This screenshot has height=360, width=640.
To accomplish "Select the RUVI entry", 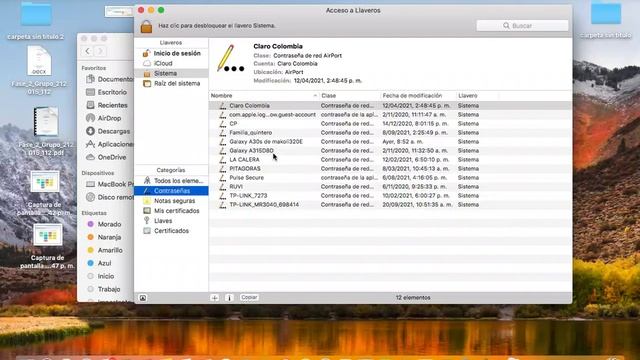I will click(x=390, y=187).
